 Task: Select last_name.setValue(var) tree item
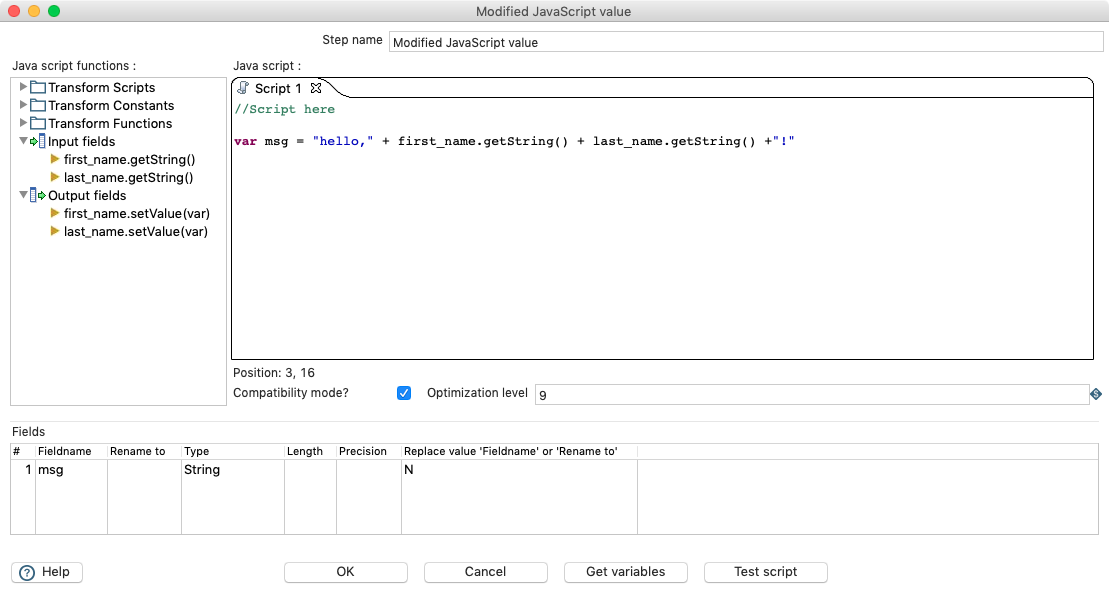136,231
